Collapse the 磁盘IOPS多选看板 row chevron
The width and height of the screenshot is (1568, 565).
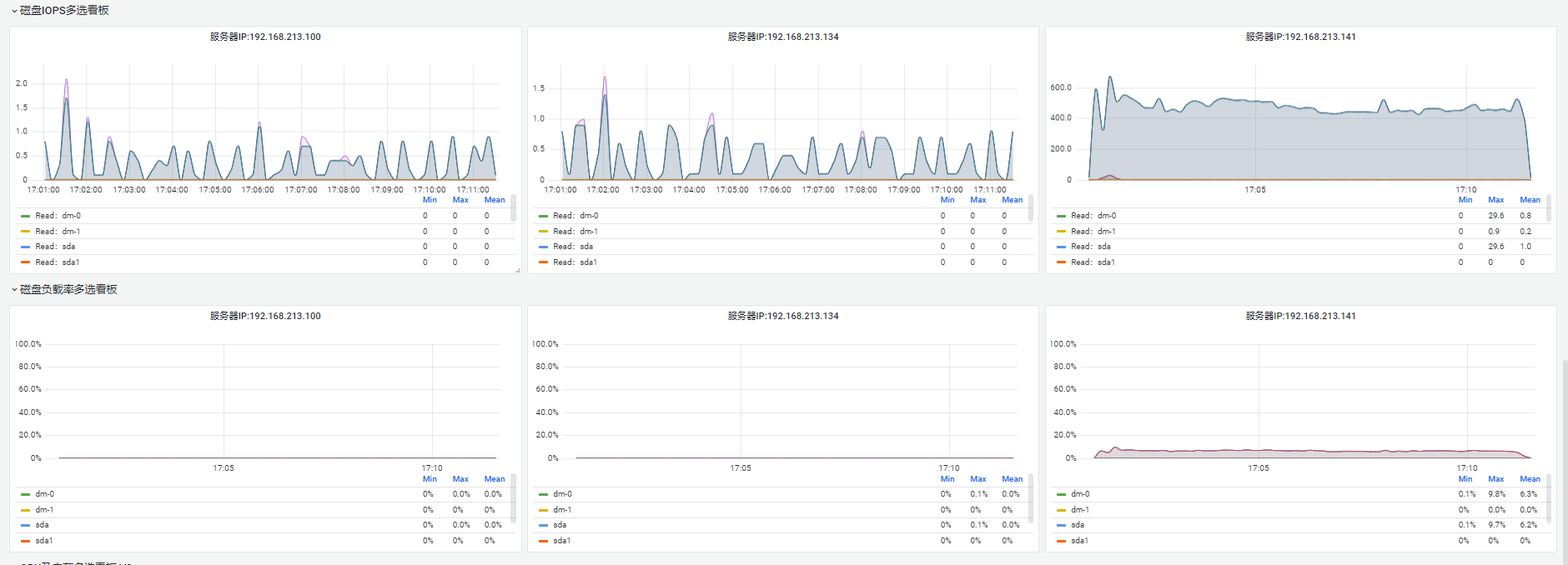14,11
